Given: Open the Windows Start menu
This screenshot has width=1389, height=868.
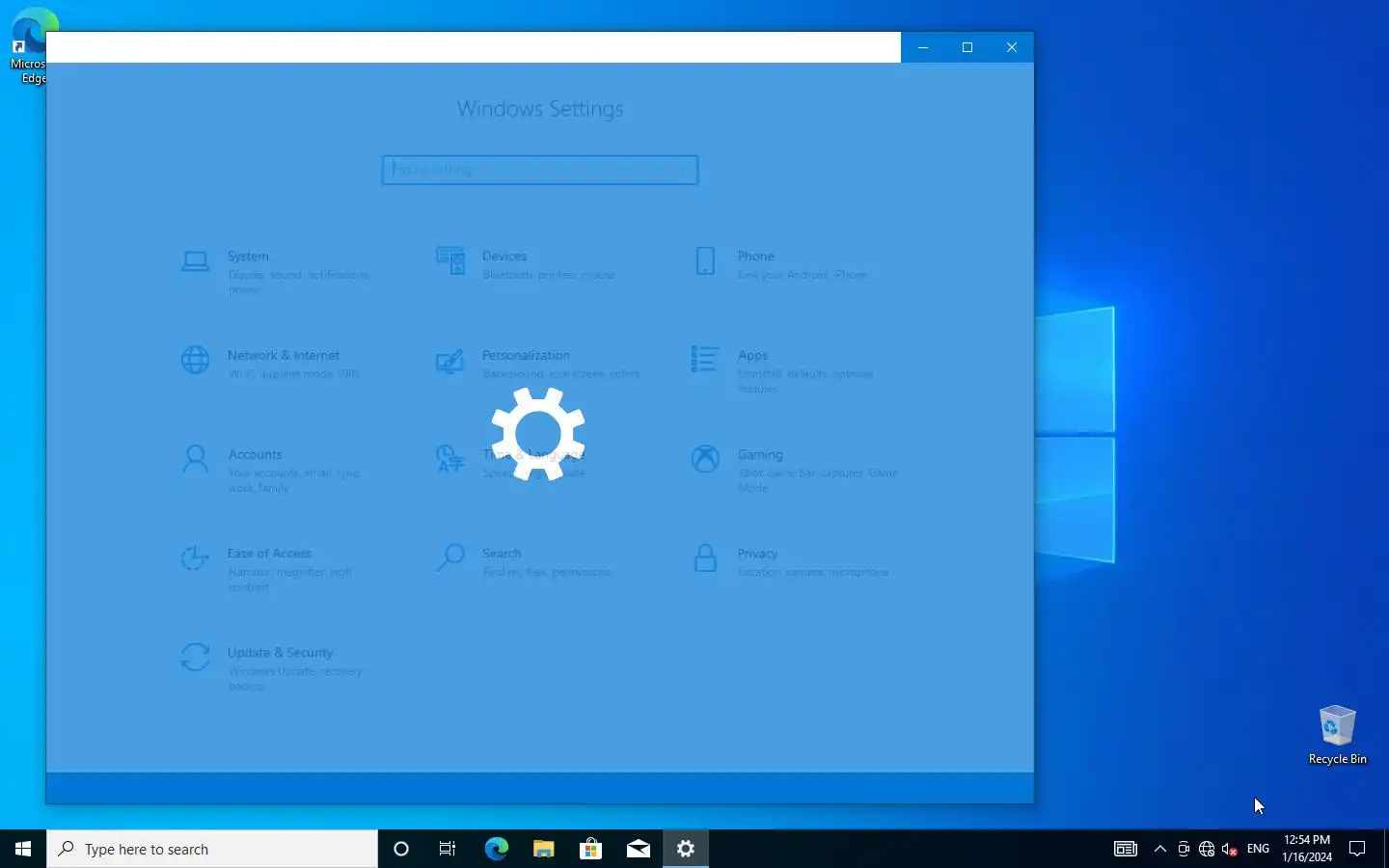Looking at the screenshot, I should coord(23,849).
